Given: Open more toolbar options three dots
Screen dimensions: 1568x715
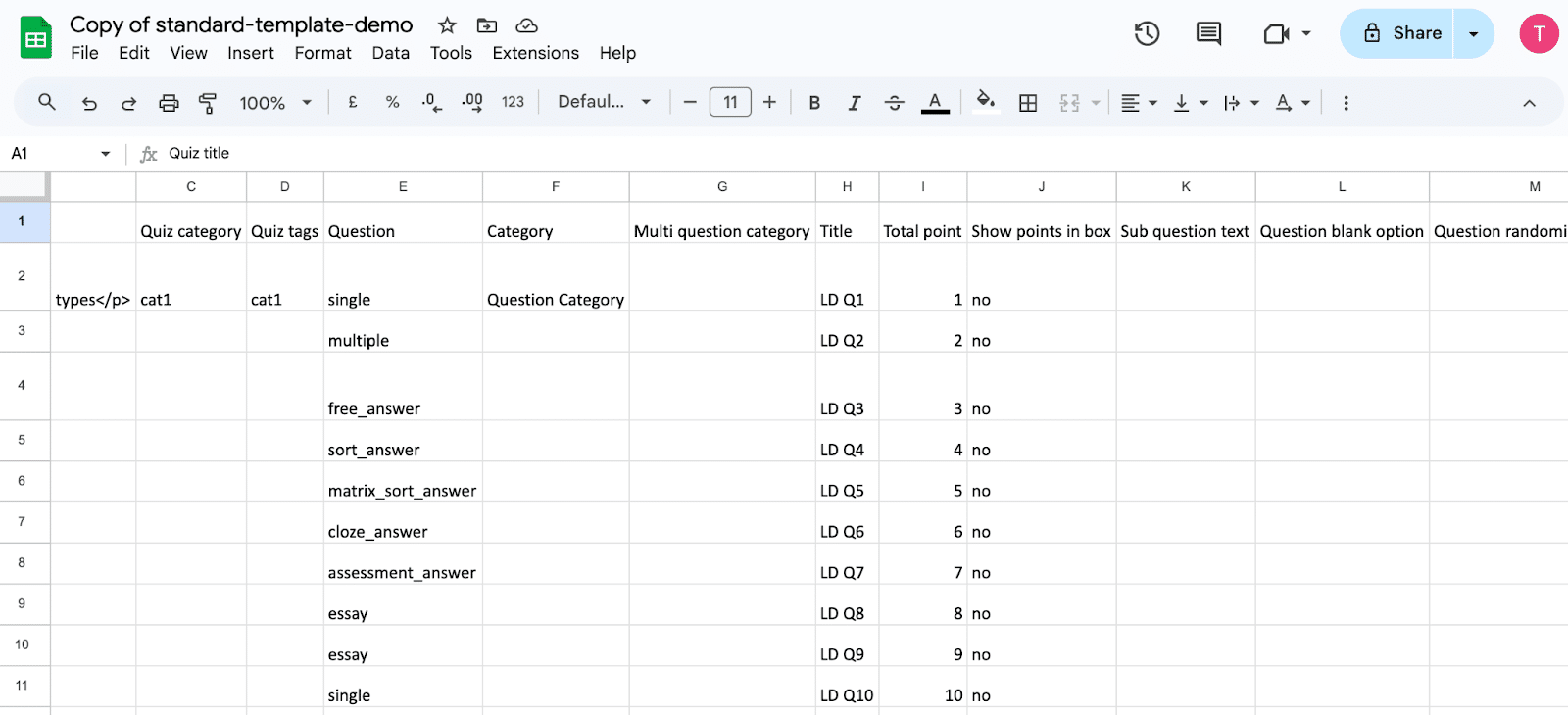Looking at the screenshot, I should pos(1346,103).
